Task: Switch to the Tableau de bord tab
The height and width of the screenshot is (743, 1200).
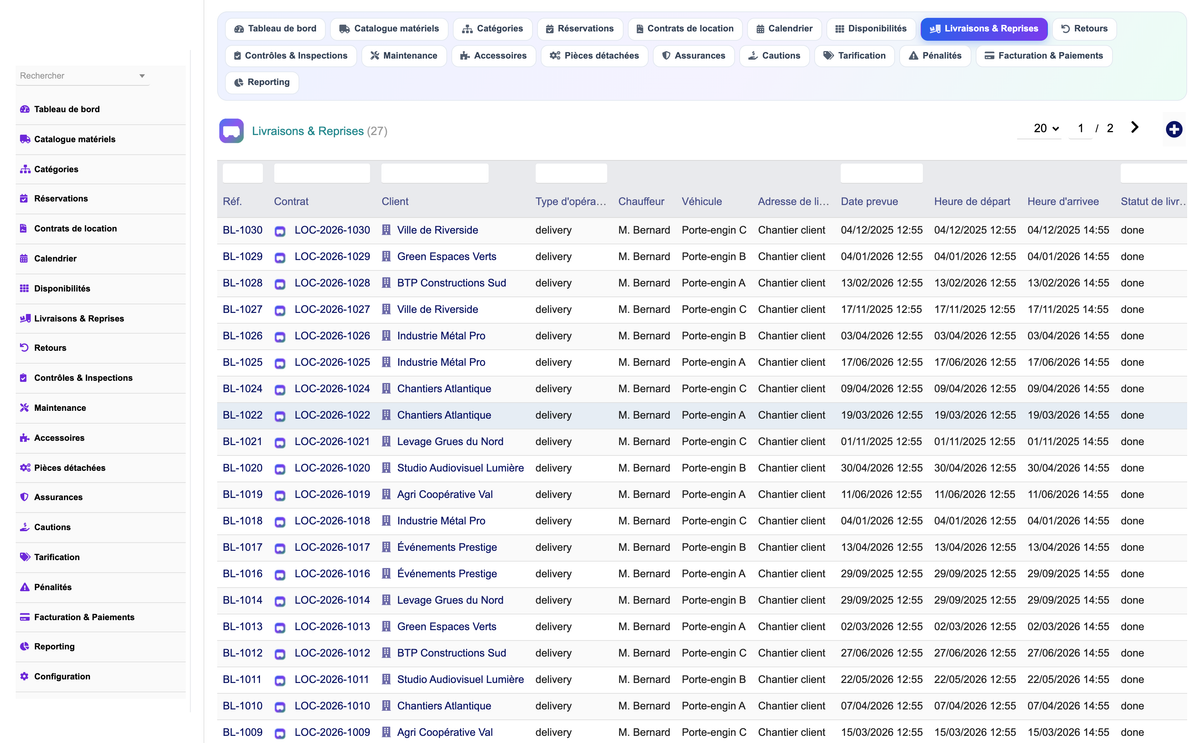Action: 275,29
